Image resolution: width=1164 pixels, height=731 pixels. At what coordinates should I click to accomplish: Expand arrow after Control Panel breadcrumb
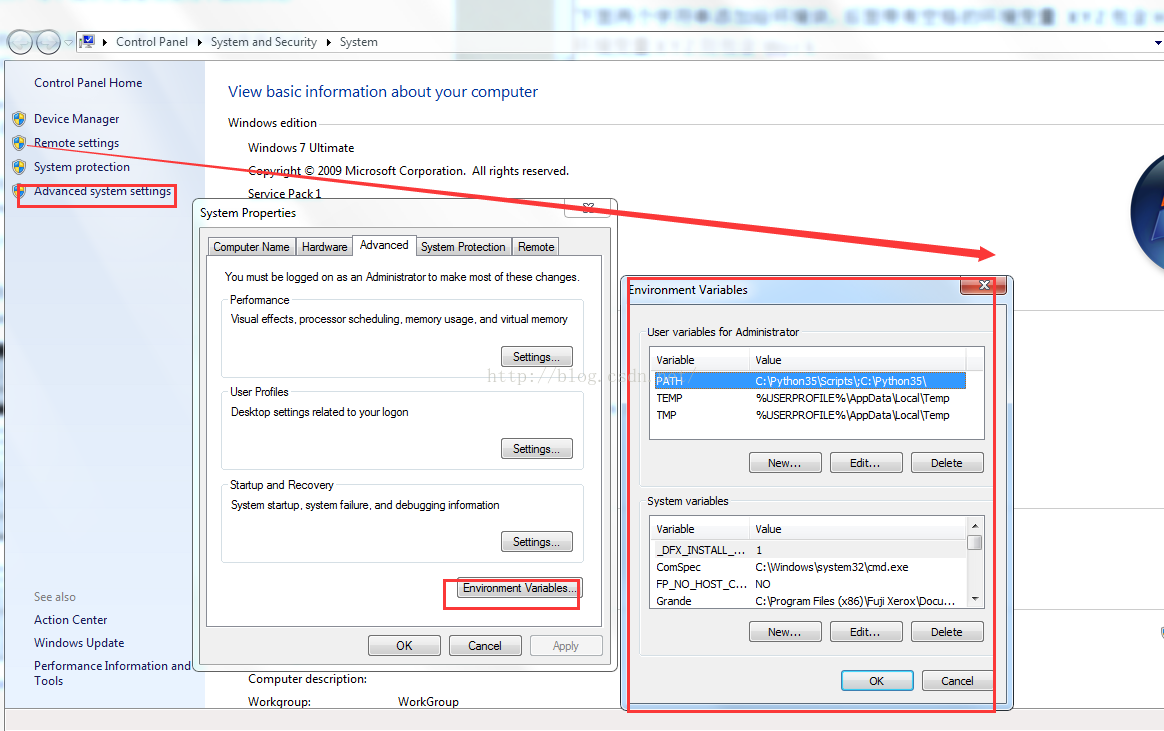coord(200,42)
